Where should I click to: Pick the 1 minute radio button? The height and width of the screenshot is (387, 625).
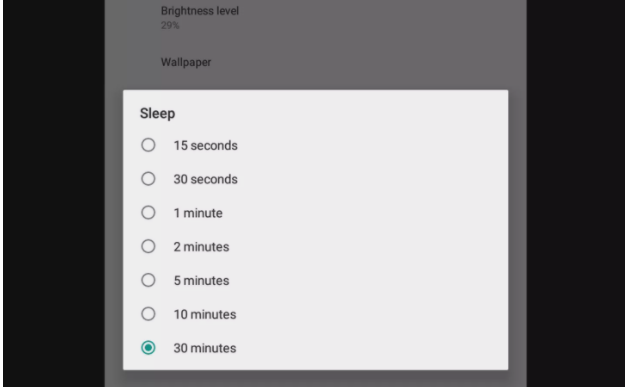coord(148,212)
